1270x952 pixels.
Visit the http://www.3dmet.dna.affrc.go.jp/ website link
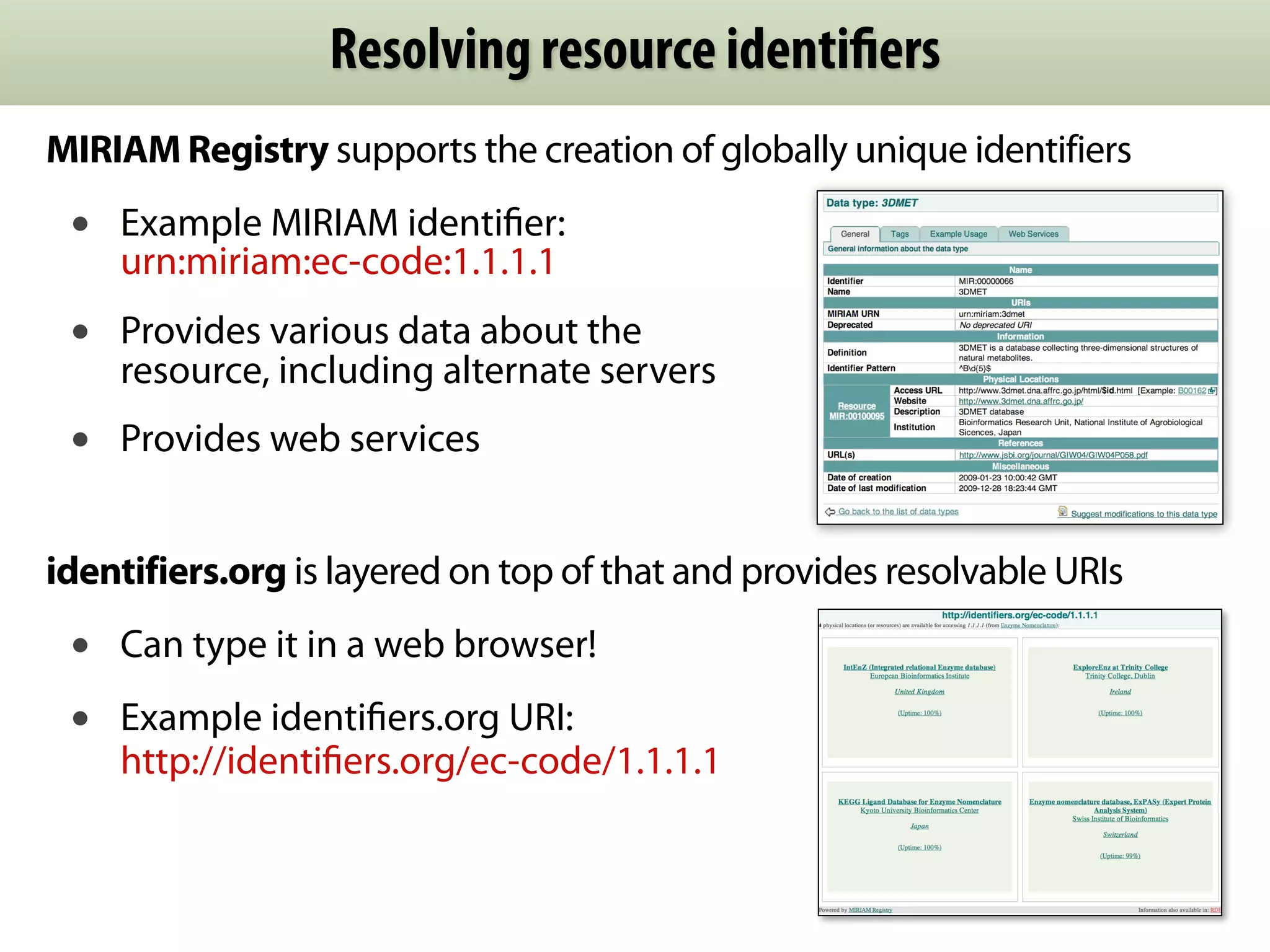tap(1021, 401)
